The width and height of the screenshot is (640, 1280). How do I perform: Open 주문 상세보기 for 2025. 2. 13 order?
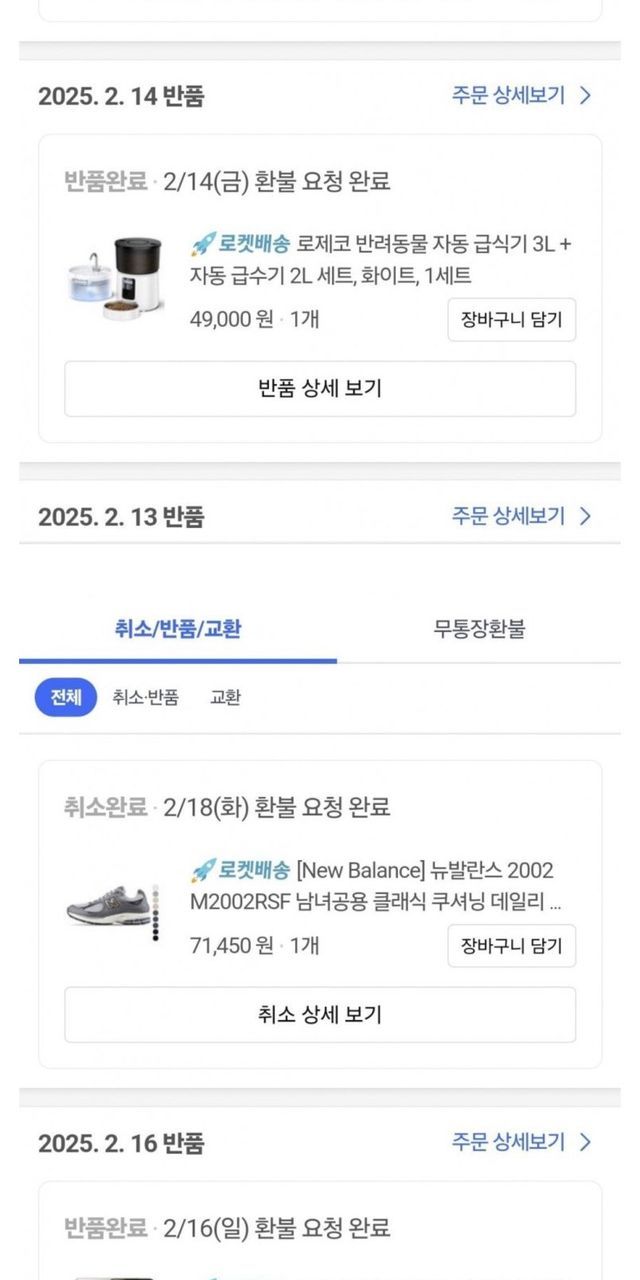521,516
